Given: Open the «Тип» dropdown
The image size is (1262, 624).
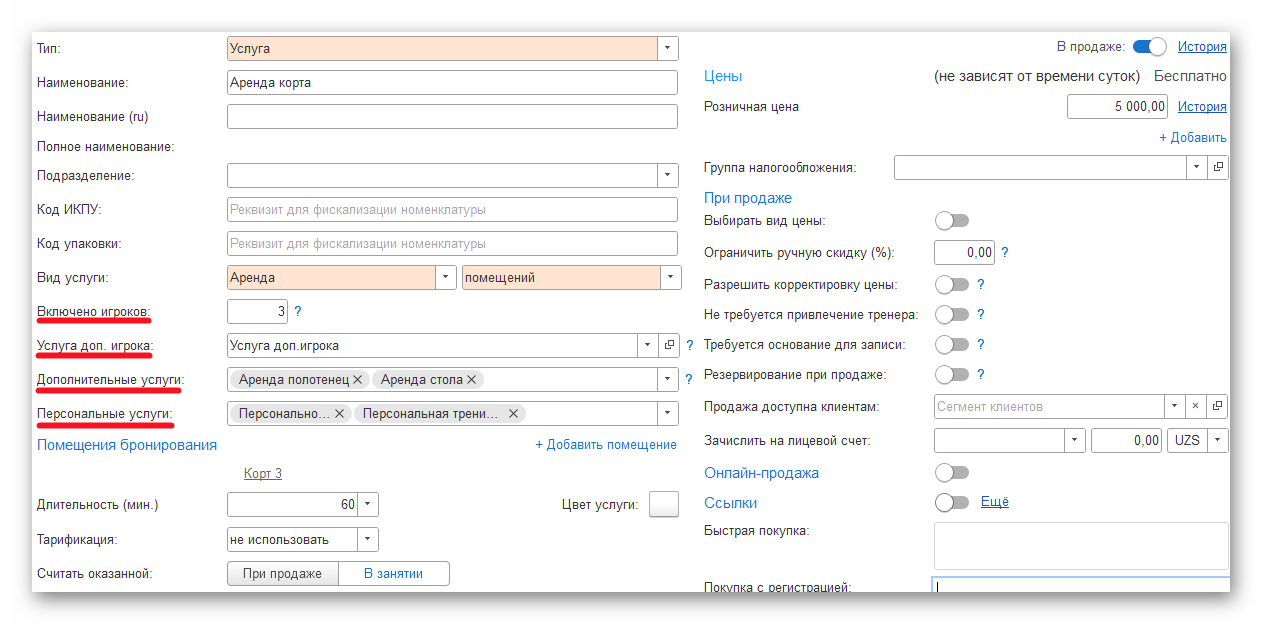Looking at the screenshot, I should pyautogui.click(x=666, y=47).
